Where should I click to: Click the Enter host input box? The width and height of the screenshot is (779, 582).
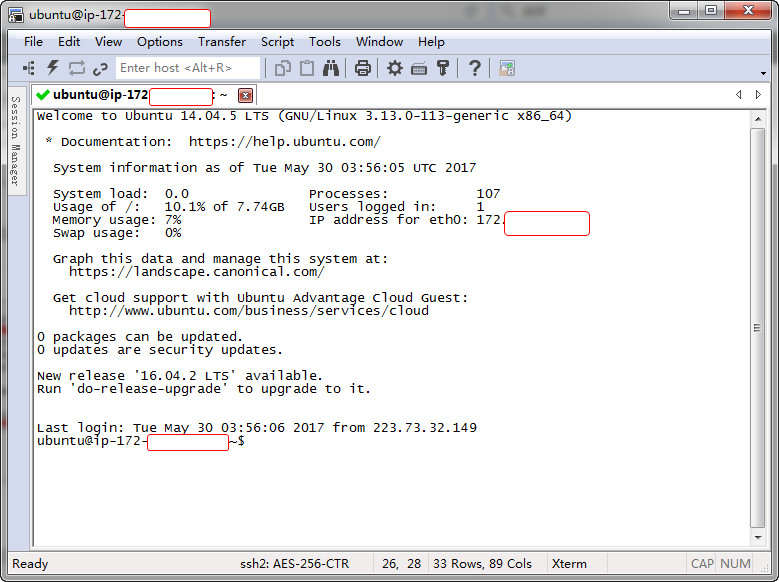point(187,68)
